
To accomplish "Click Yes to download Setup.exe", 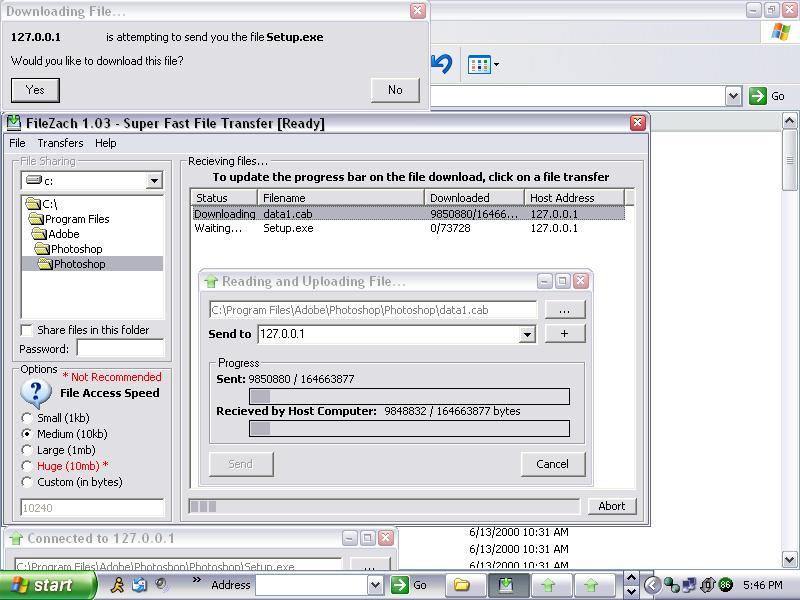I will [x=35, y=90].
